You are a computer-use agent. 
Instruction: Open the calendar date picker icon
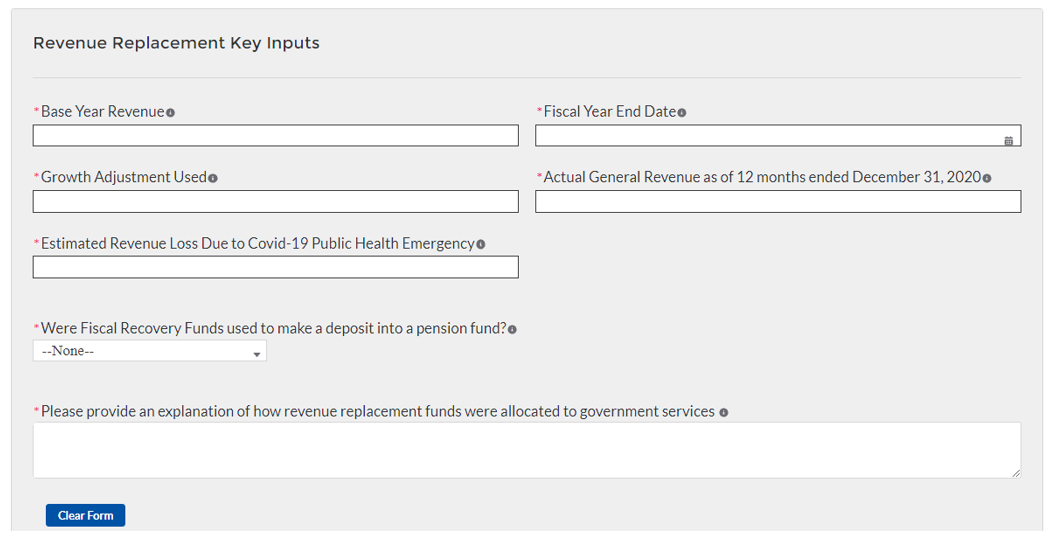(x=1008, y=141)
